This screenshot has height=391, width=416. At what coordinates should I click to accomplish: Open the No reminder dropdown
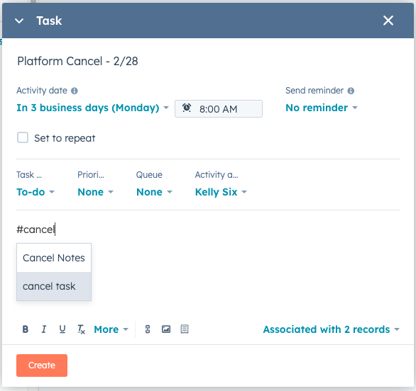point(321,108)
